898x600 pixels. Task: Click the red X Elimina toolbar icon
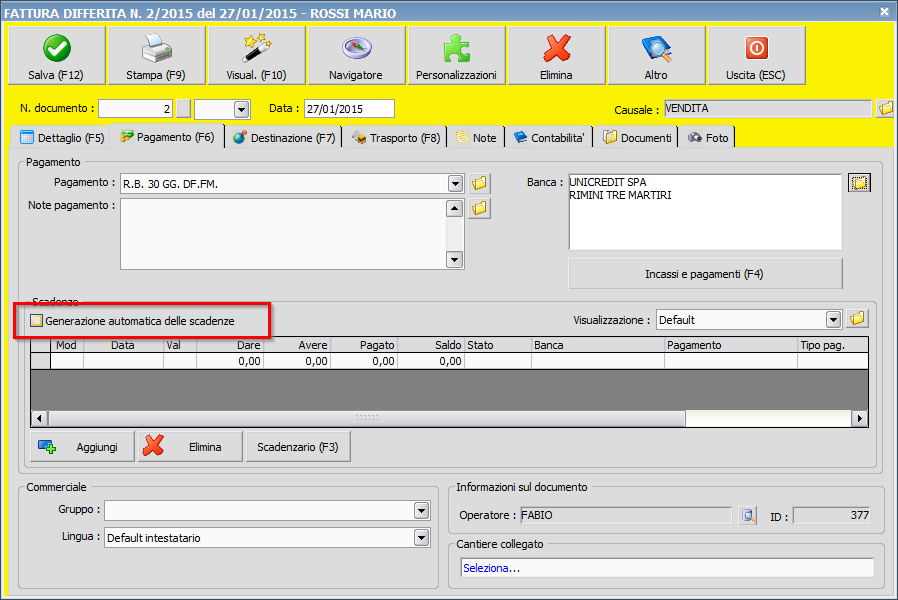556,48
